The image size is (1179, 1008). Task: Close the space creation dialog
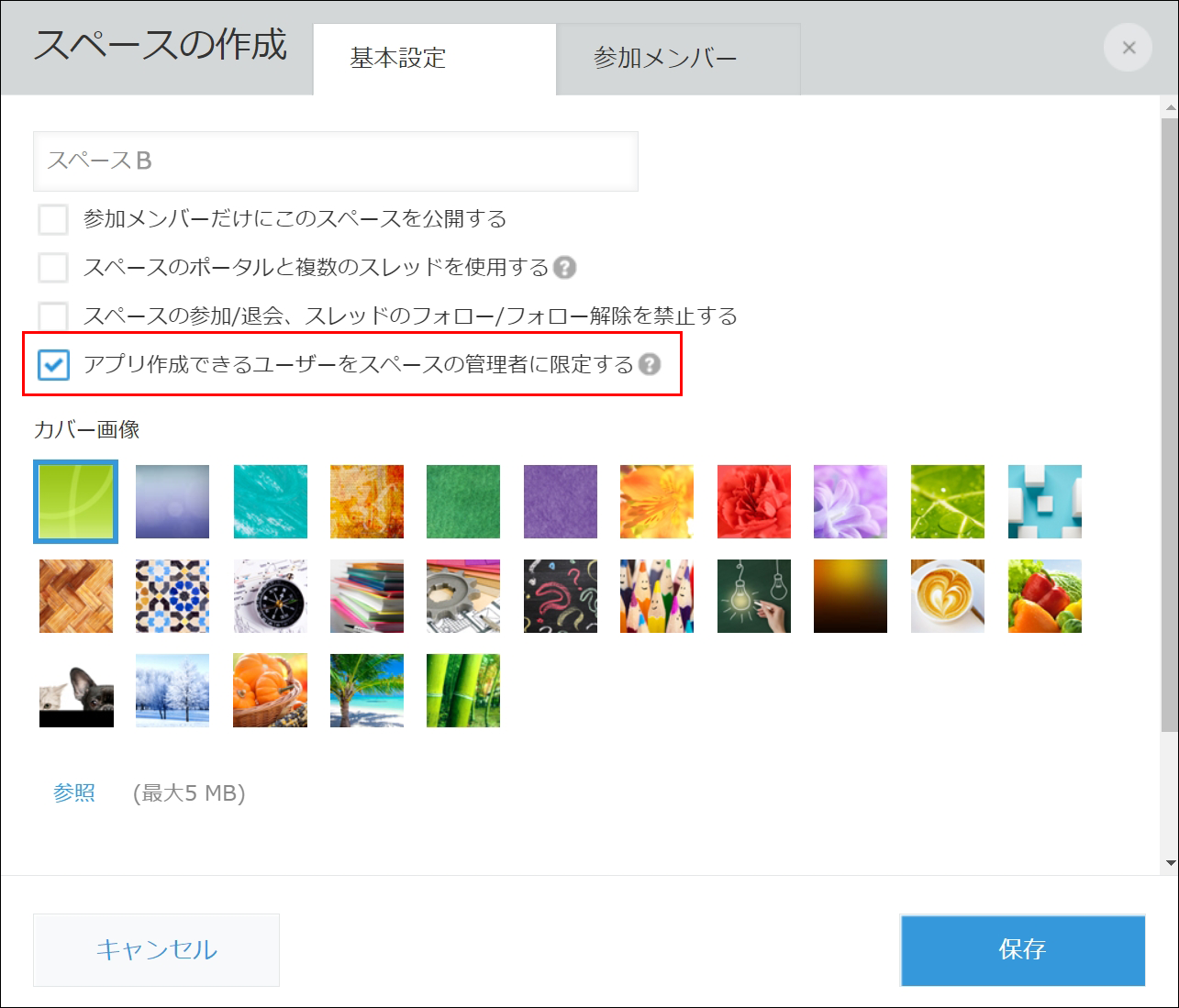1128,48
